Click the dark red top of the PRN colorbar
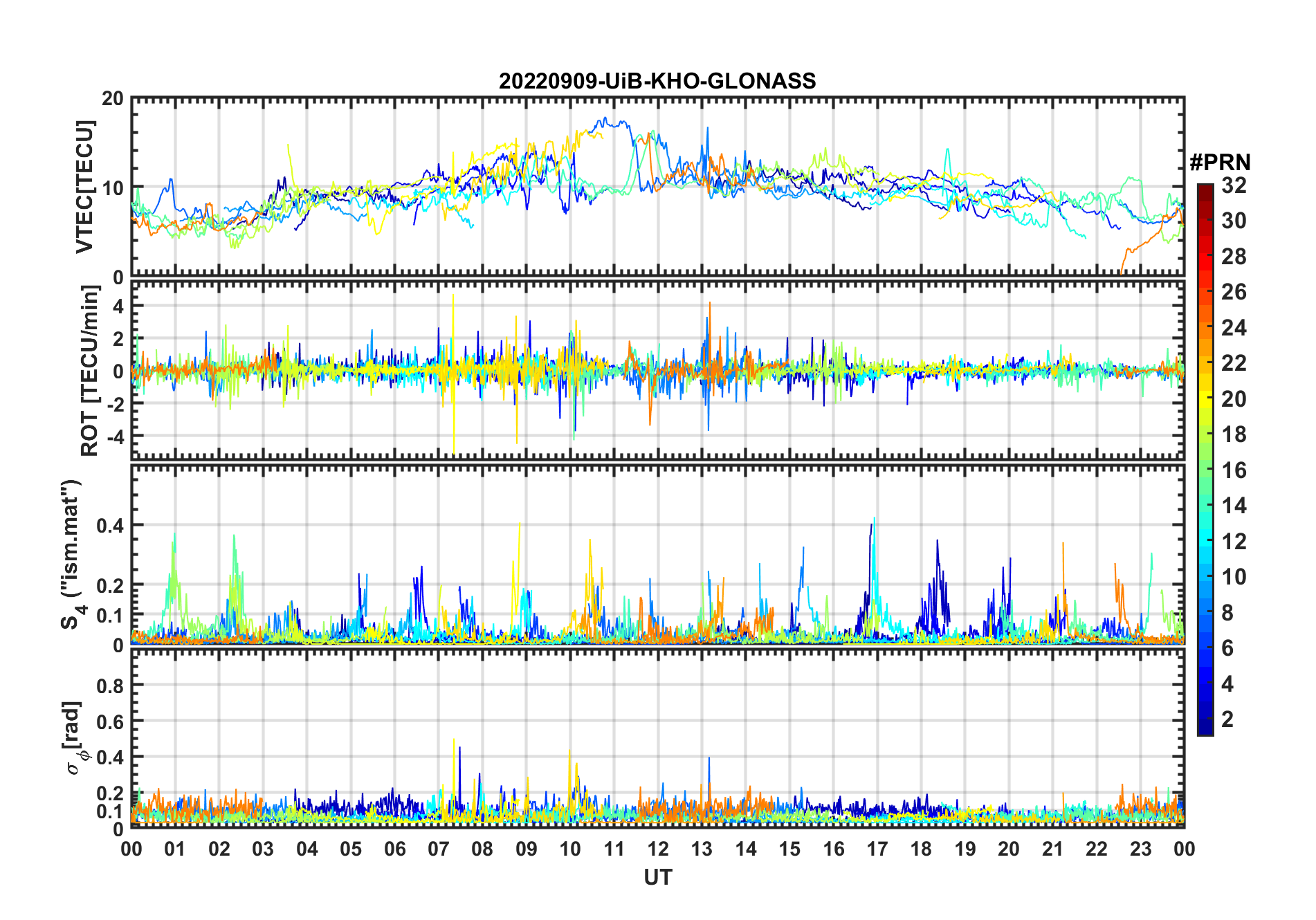This screenshot has height=920, width=1316. coord(1205,189)
